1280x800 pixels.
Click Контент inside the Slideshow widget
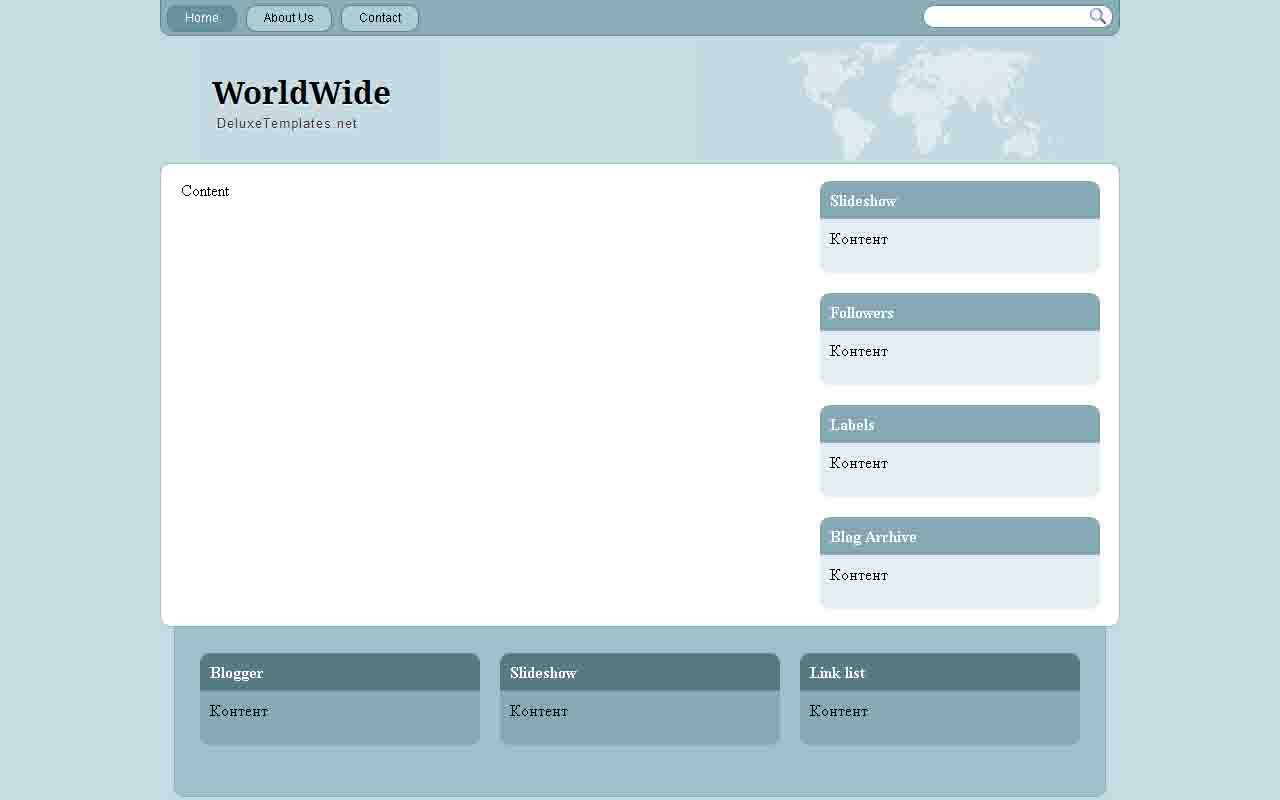coord(858,239)
